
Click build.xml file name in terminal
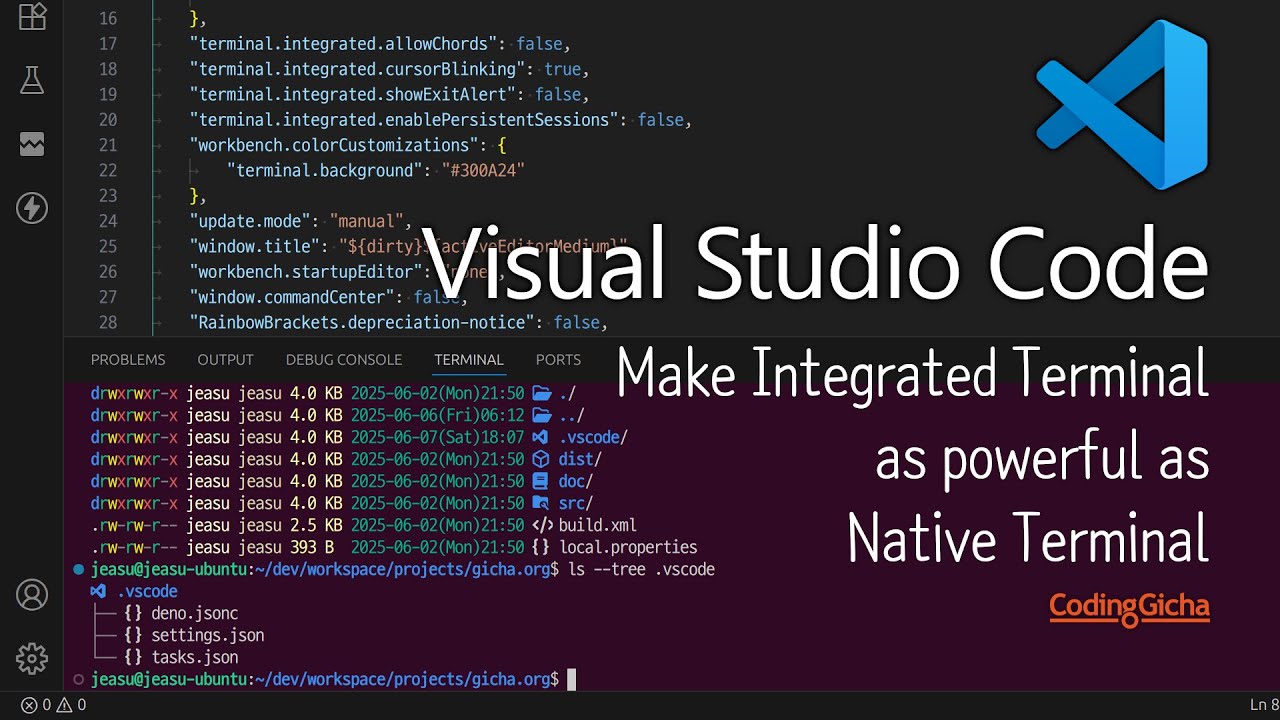(598, 525)
